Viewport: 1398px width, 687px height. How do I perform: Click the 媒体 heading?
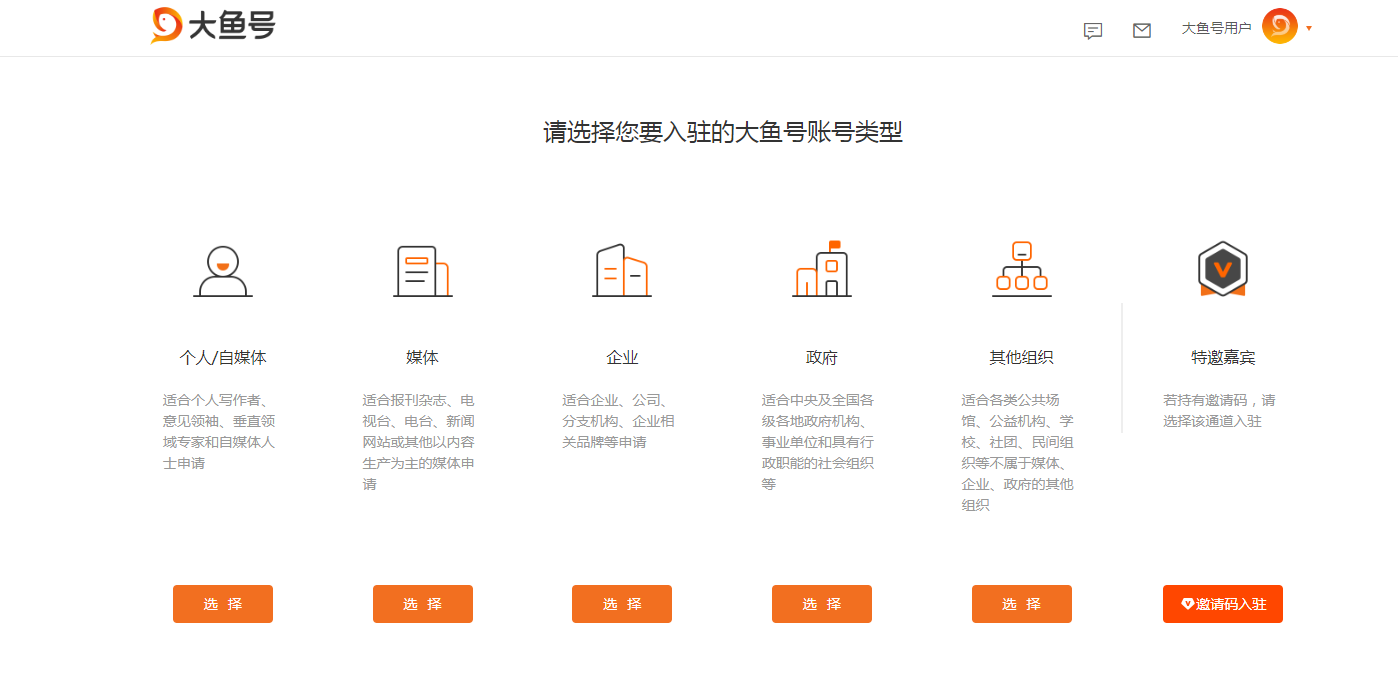tap(422, 357)
